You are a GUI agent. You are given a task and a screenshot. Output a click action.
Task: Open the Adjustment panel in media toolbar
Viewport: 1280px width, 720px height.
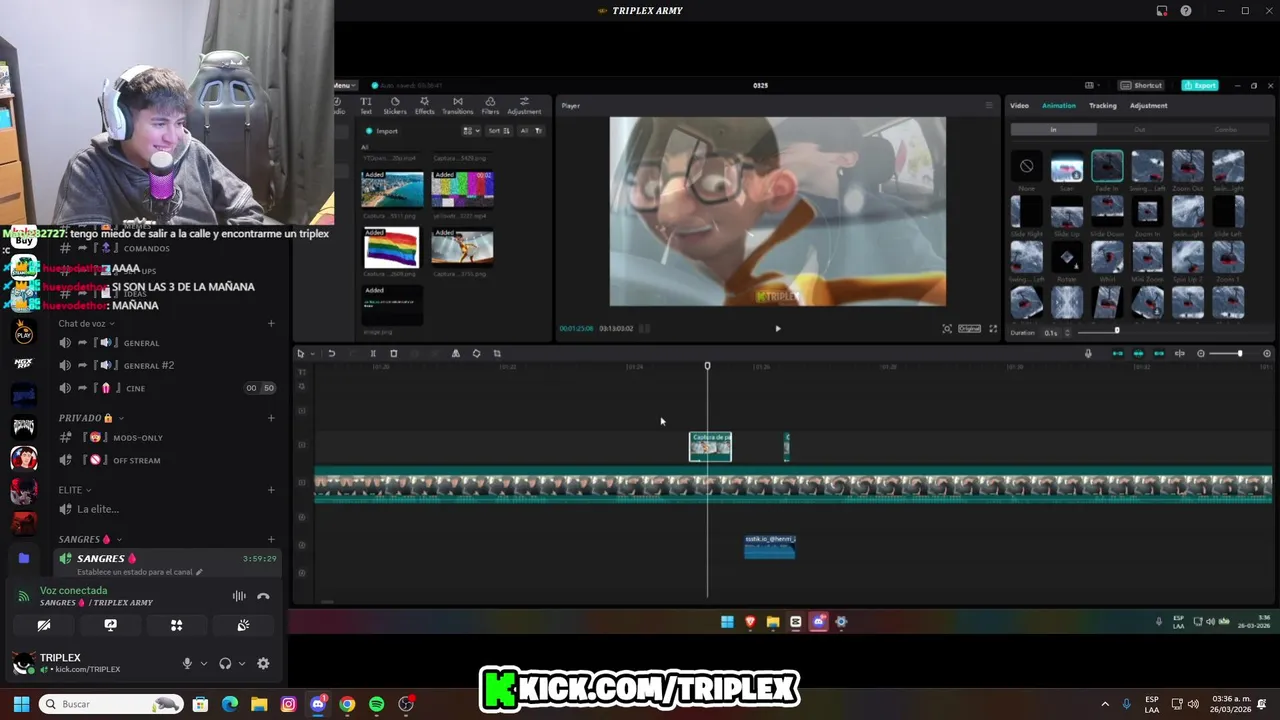coord(524,105)
